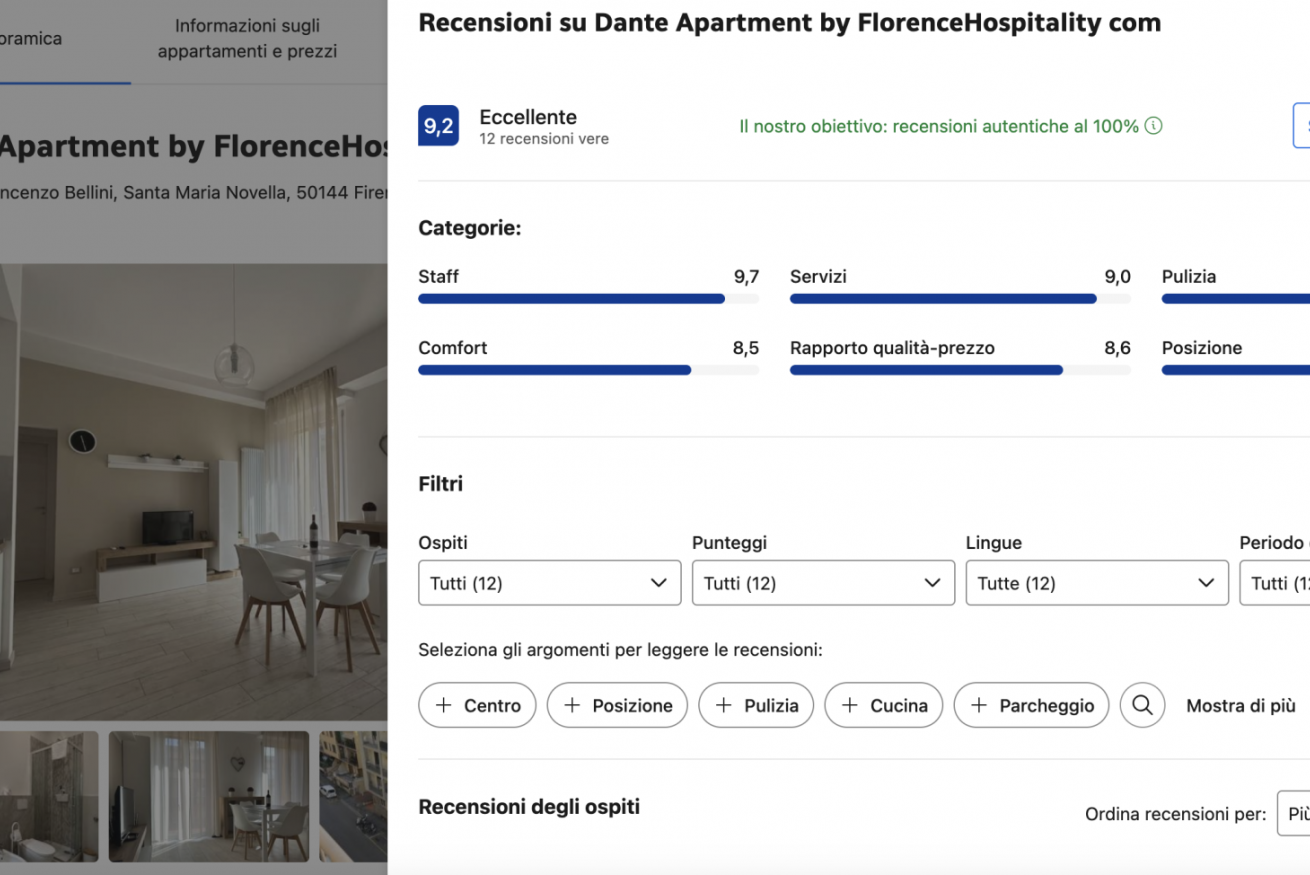
Task: Open the Ordina recensioni per dropdown
Action: coord(1293,814)
